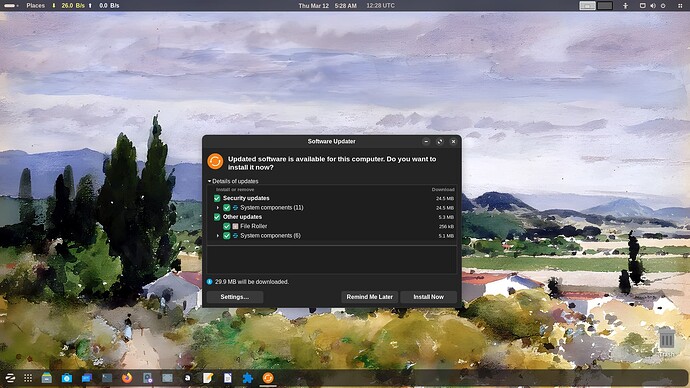690x388 pixels.
Task: Switch to the second workspace thumbnail
Action: pyautogui.click(x=605, y=6)
